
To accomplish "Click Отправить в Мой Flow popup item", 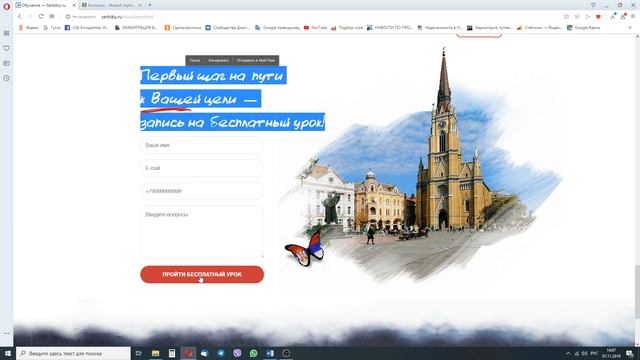I will click(x=256, y=60).
